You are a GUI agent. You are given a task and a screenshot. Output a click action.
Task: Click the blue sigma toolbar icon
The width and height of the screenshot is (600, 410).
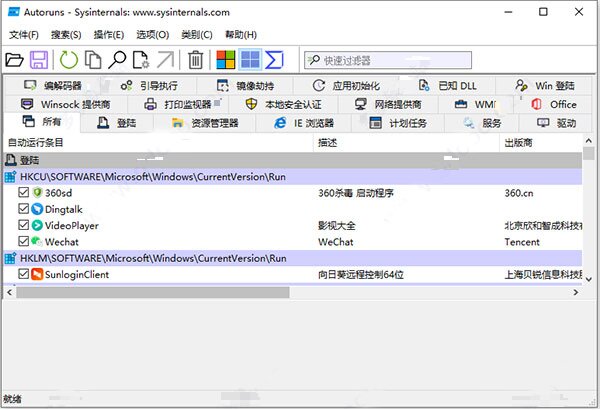[x=274, y=60]
